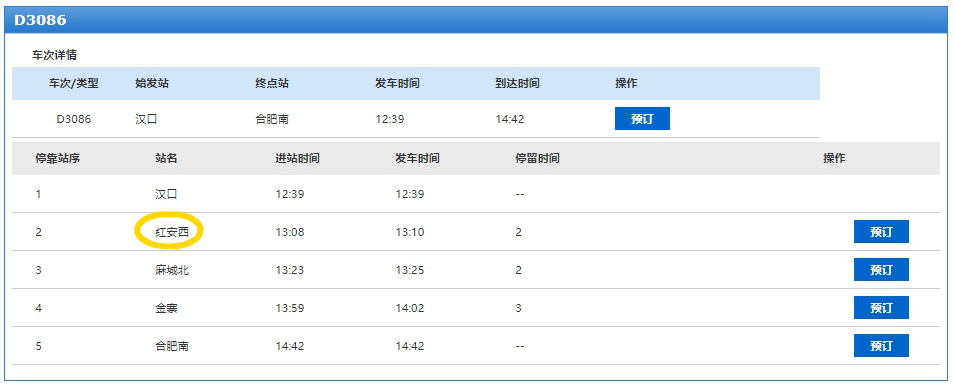Image resolution: width=954 pixels, height=385 pixels.
Task: Book ticket for 合肥南 station row
Action: [x=881, y=345]
